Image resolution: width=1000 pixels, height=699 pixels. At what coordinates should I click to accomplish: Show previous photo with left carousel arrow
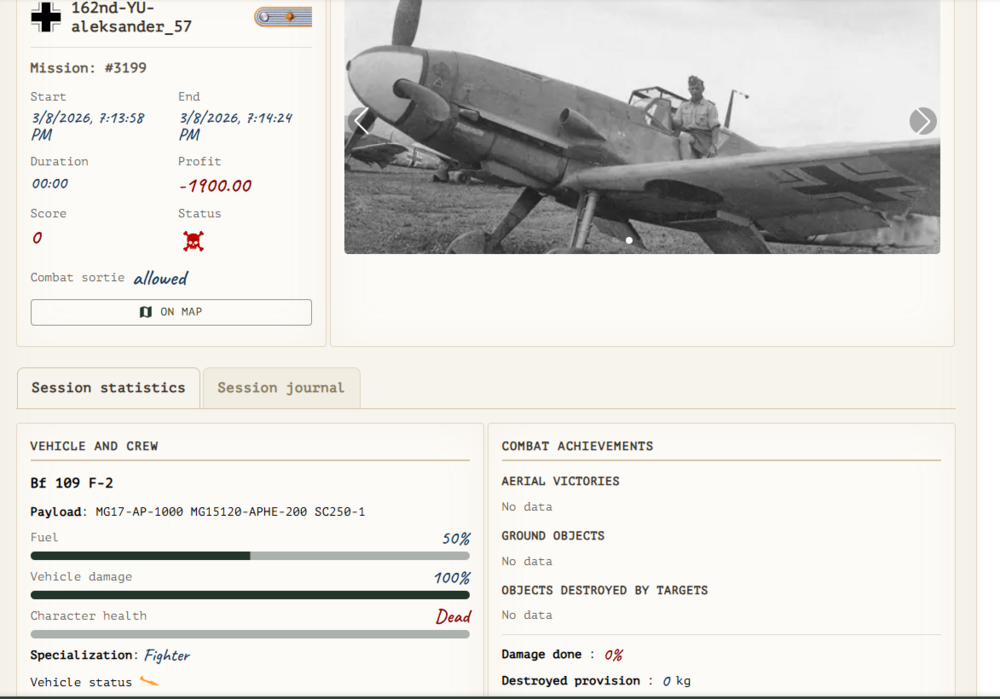[x=362, y=121]
